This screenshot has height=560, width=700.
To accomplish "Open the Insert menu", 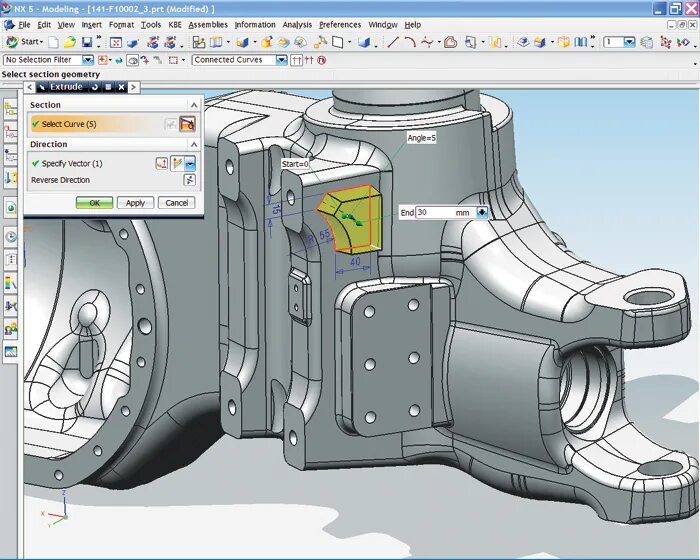I will [92, 25].
